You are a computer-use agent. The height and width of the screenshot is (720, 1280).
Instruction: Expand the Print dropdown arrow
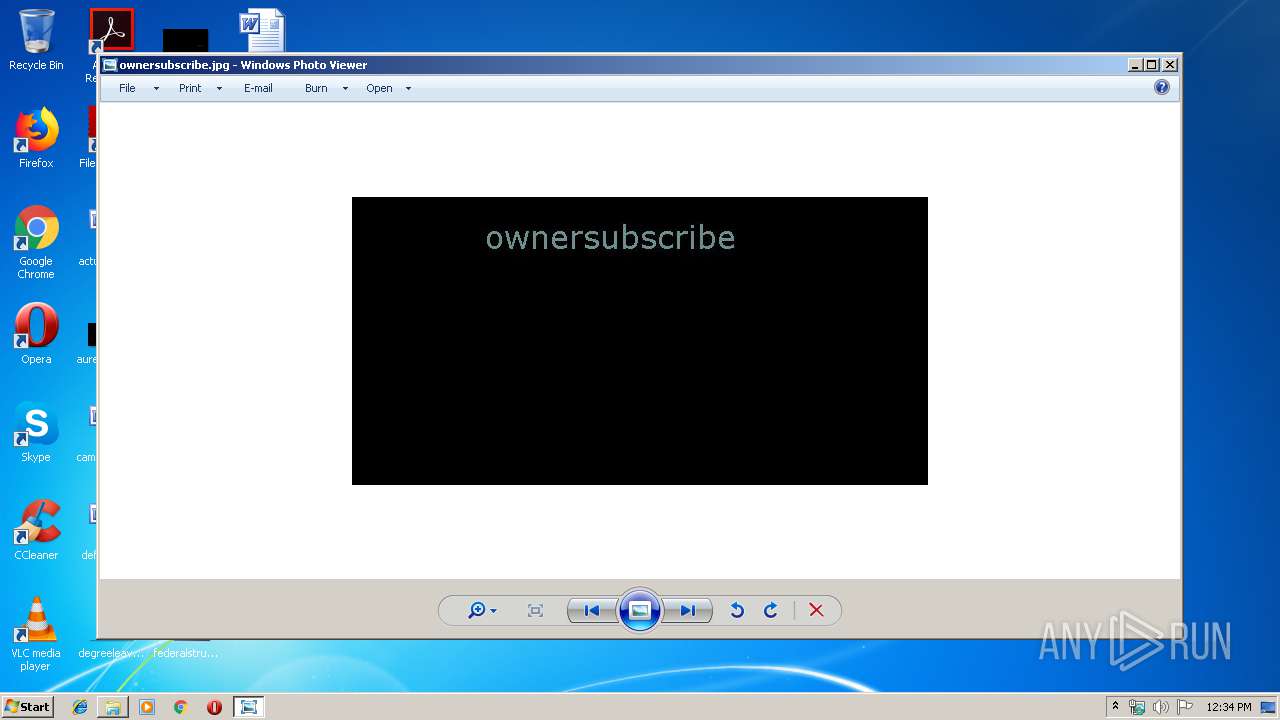click(219, 88)
